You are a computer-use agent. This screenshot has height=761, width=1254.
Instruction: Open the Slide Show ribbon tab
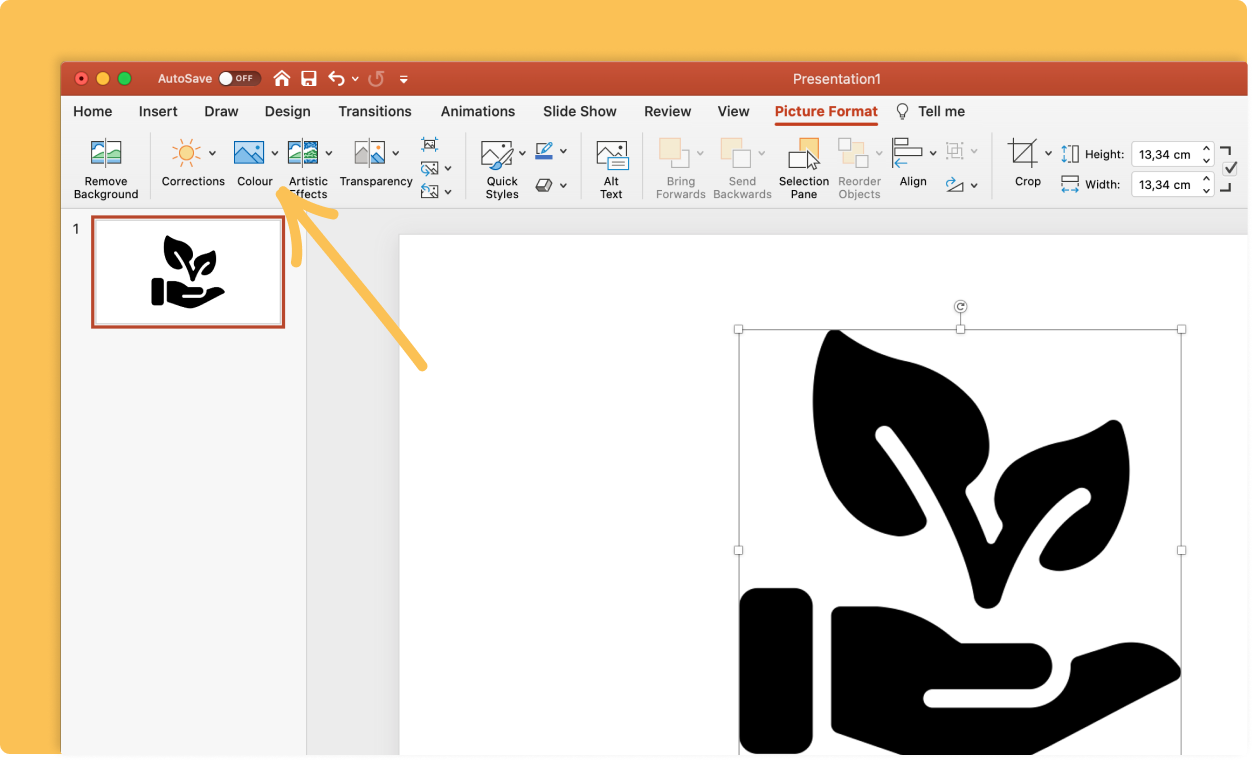(x=579, y=111)
